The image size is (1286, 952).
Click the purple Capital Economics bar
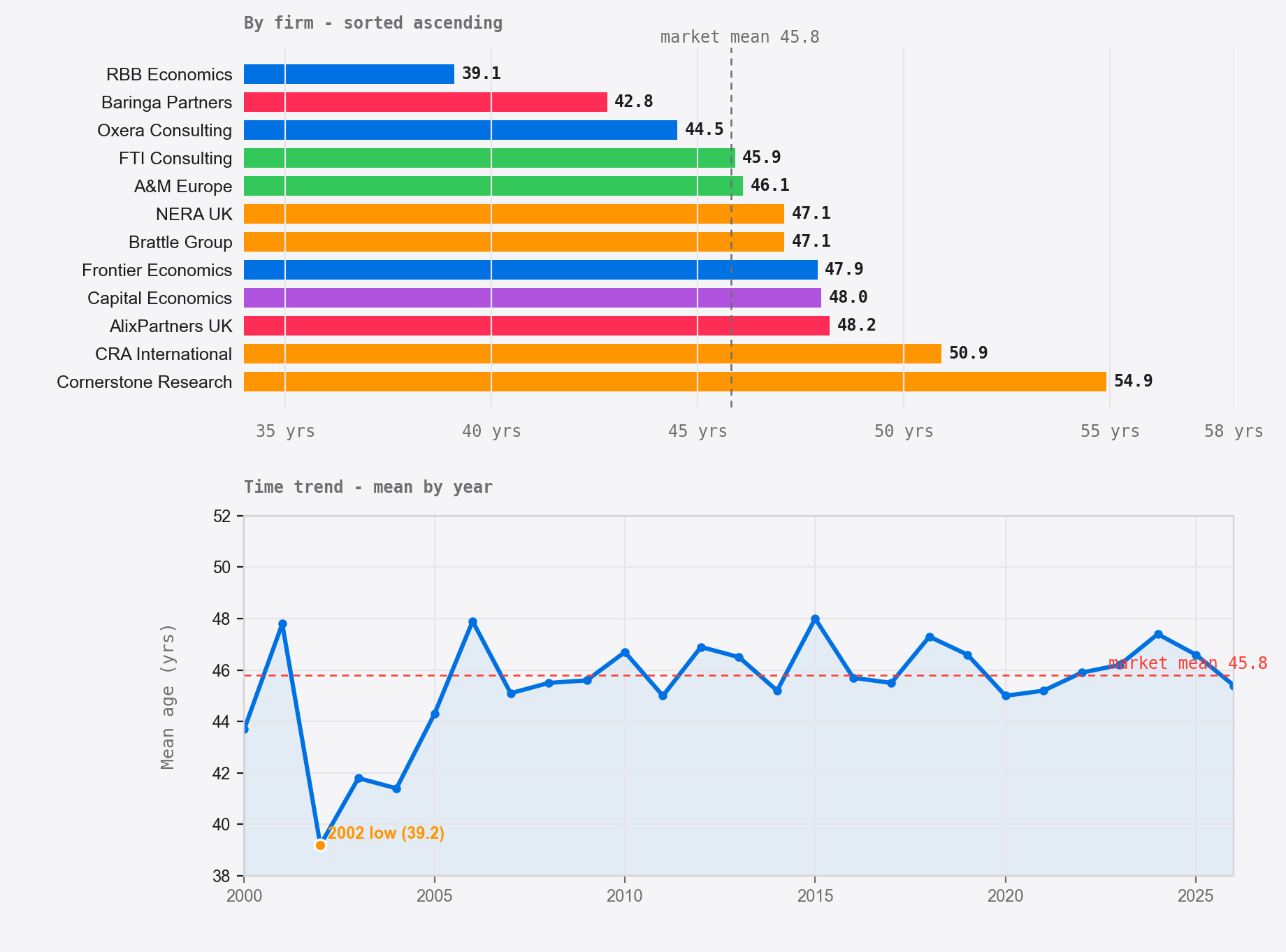[533, 298]
